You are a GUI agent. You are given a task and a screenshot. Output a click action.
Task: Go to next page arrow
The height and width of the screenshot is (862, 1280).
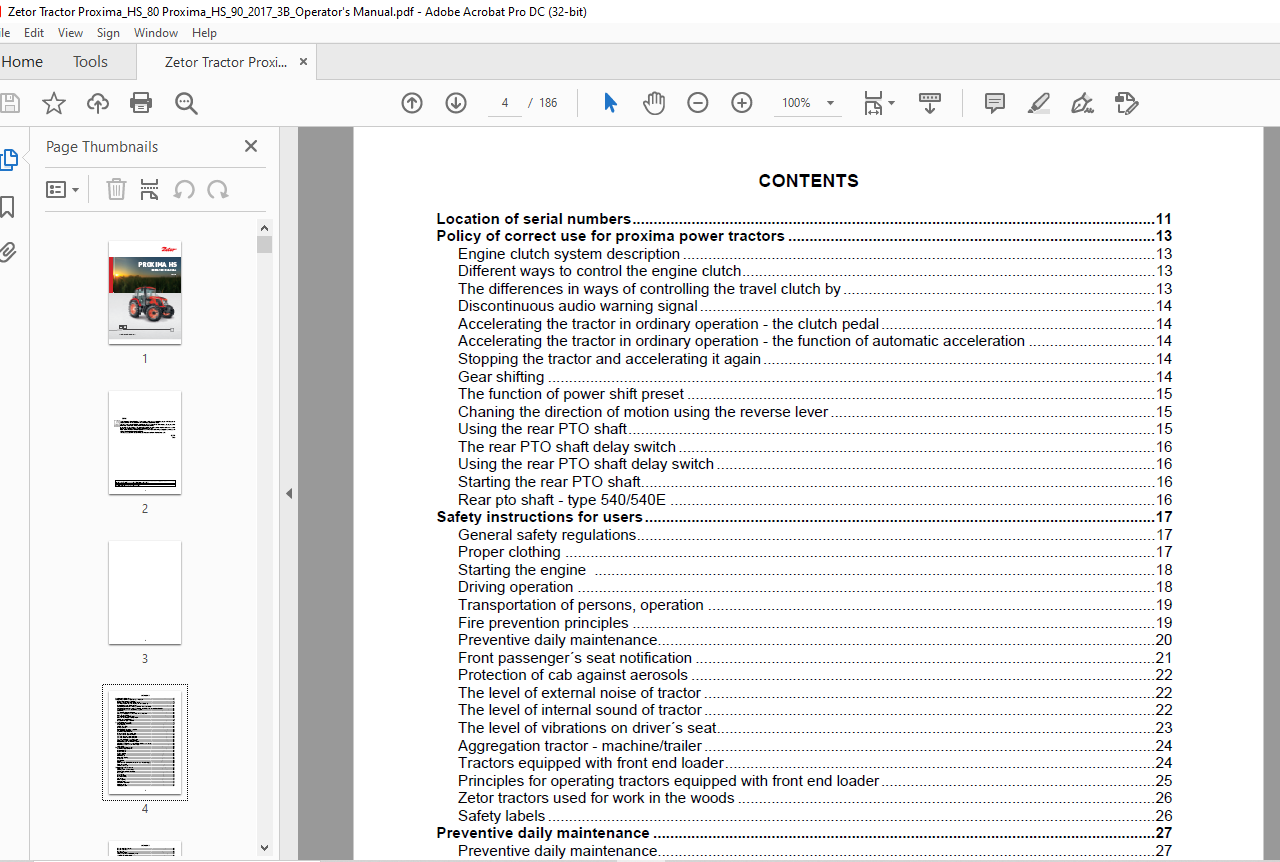click(456, 103)
